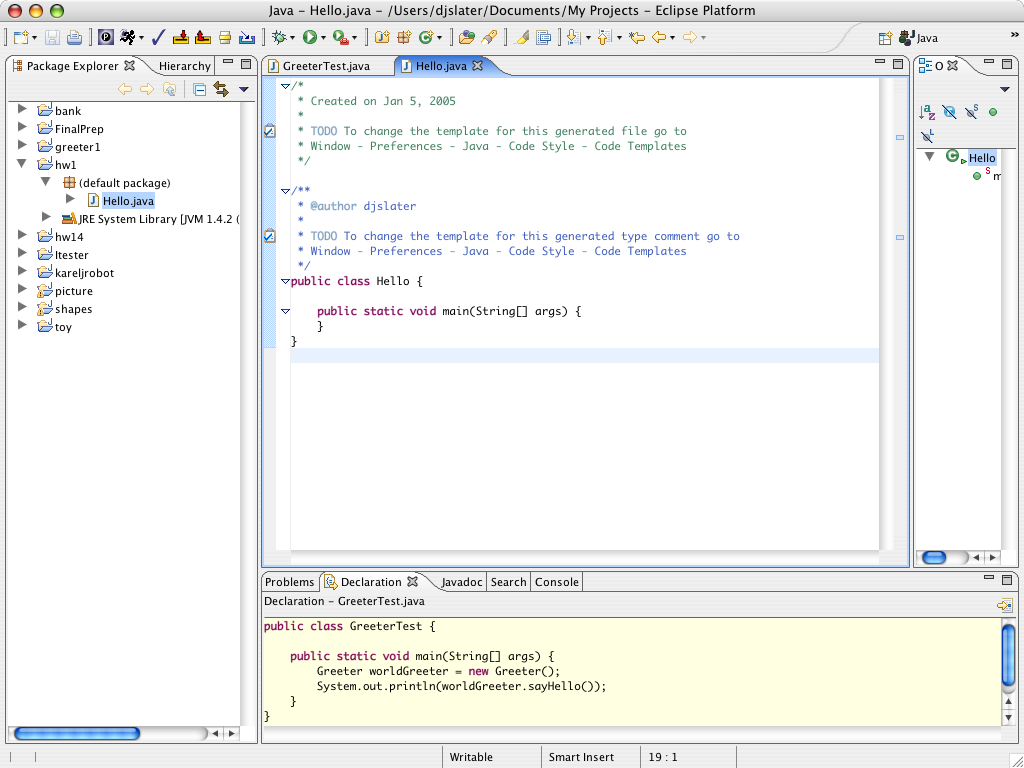Click the Declaration view vertical scrollbar thumb
Screen dimensions: 1024x768
click(x=1008, y=655)
